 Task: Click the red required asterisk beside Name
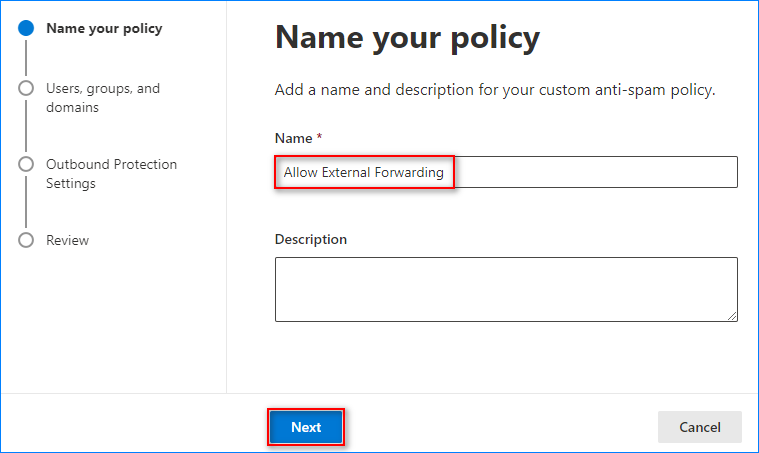pos(319,136)
